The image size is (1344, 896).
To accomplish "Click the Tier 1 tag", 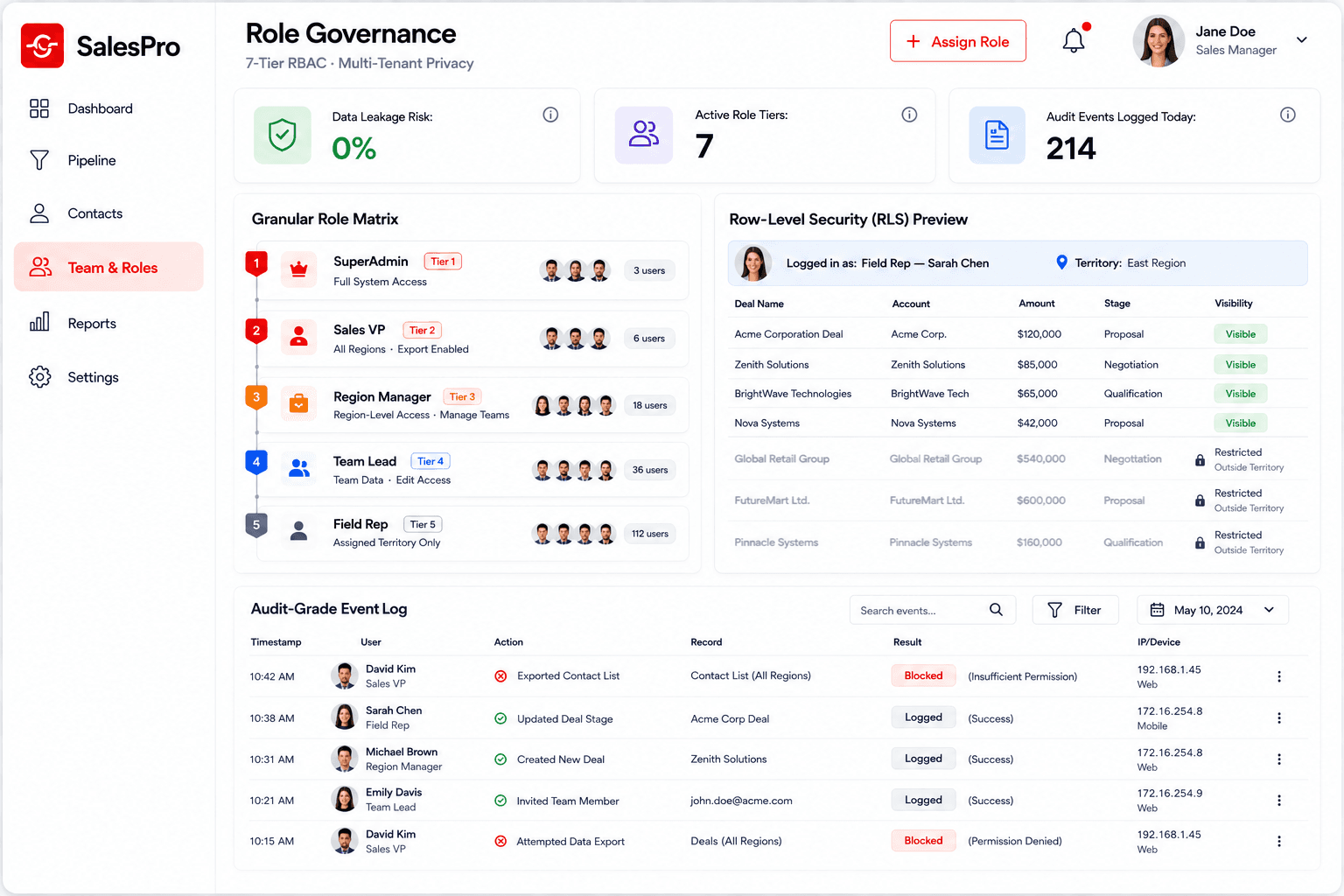I will pos(443,262).
